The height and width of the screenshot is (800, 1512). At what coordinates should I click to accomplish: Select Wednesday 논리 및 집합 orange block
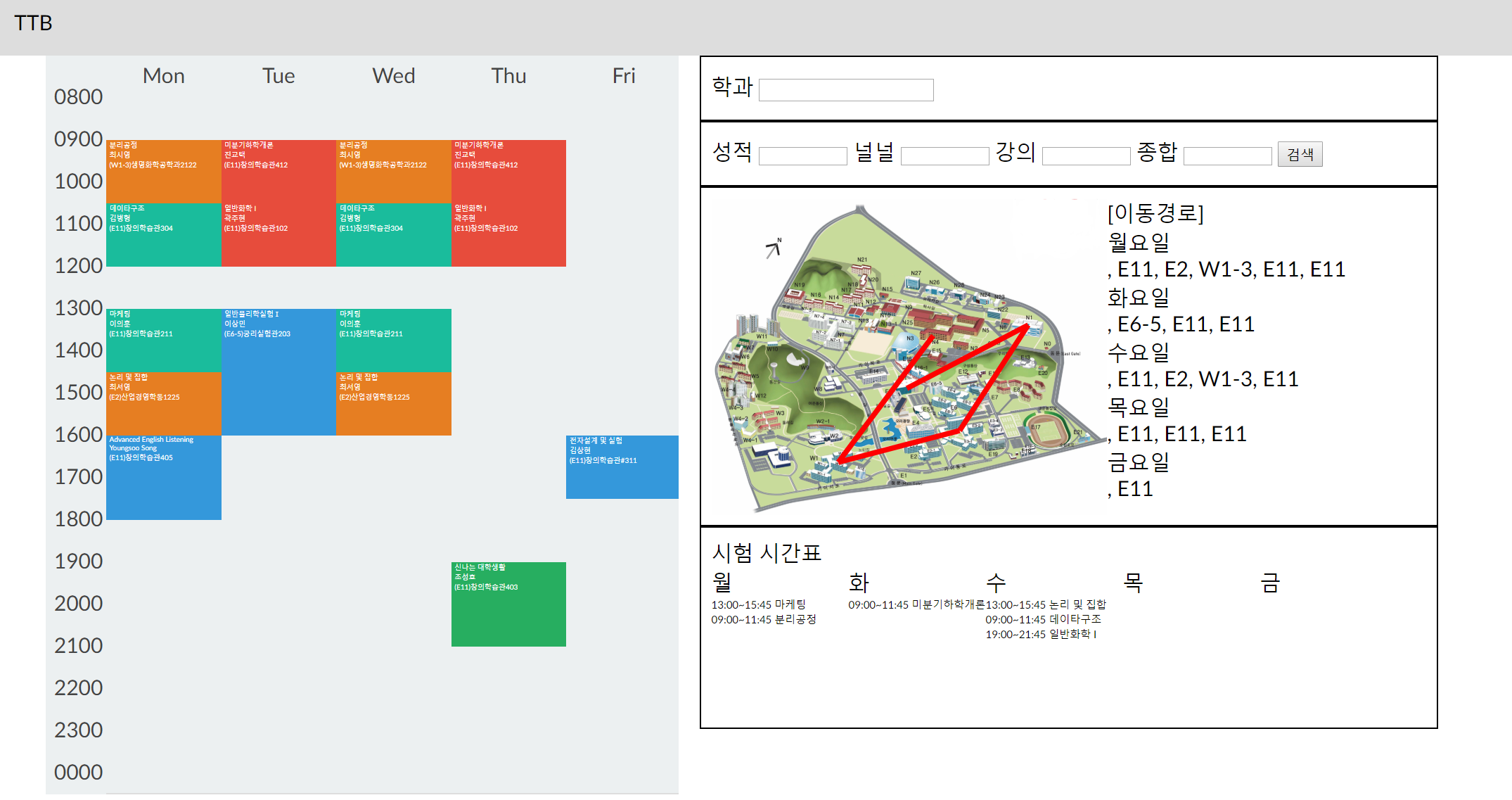393,405
